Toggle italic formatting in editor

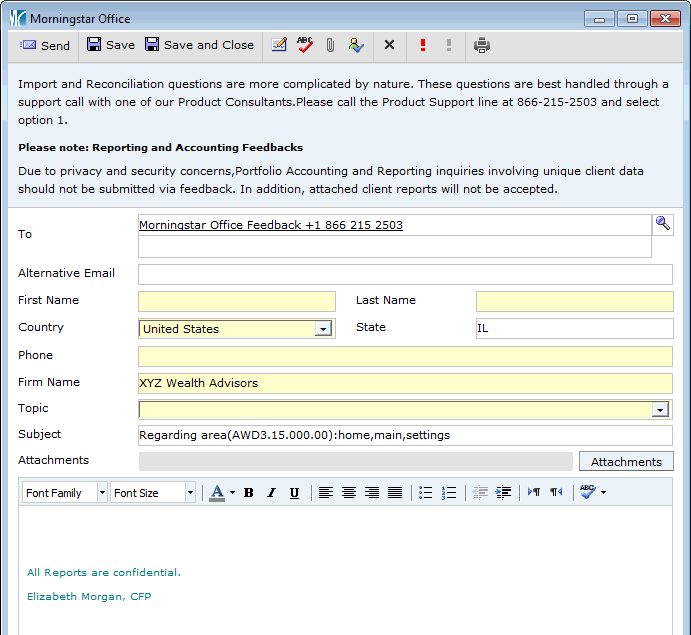[x=271, y=493]
